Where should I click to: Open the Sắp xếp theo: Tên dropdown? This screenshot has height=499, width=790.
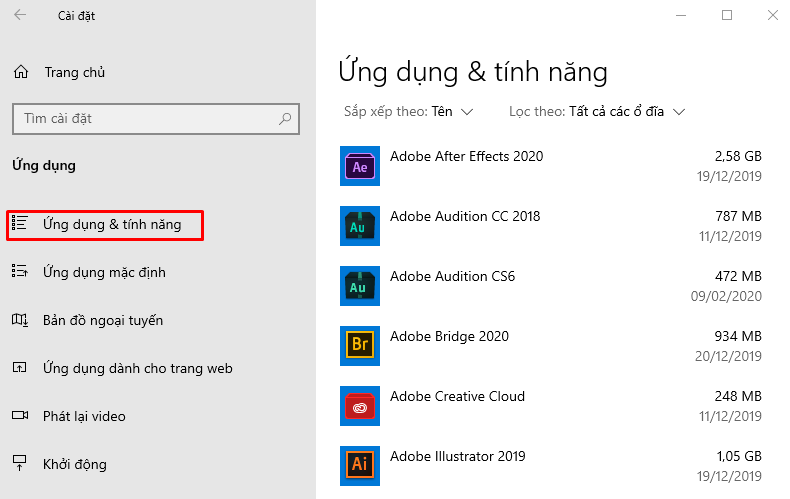coord(408,111)
